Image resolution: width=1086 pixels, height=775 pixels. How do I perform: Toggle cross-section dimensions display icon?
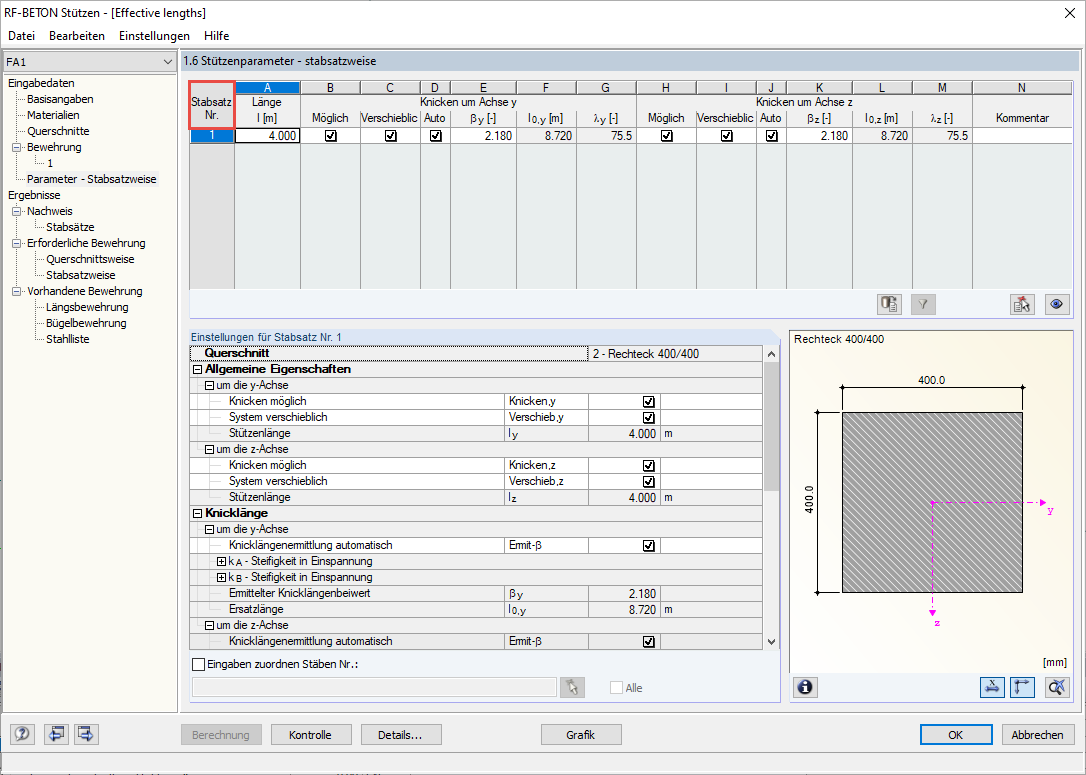tap(992, 687)
